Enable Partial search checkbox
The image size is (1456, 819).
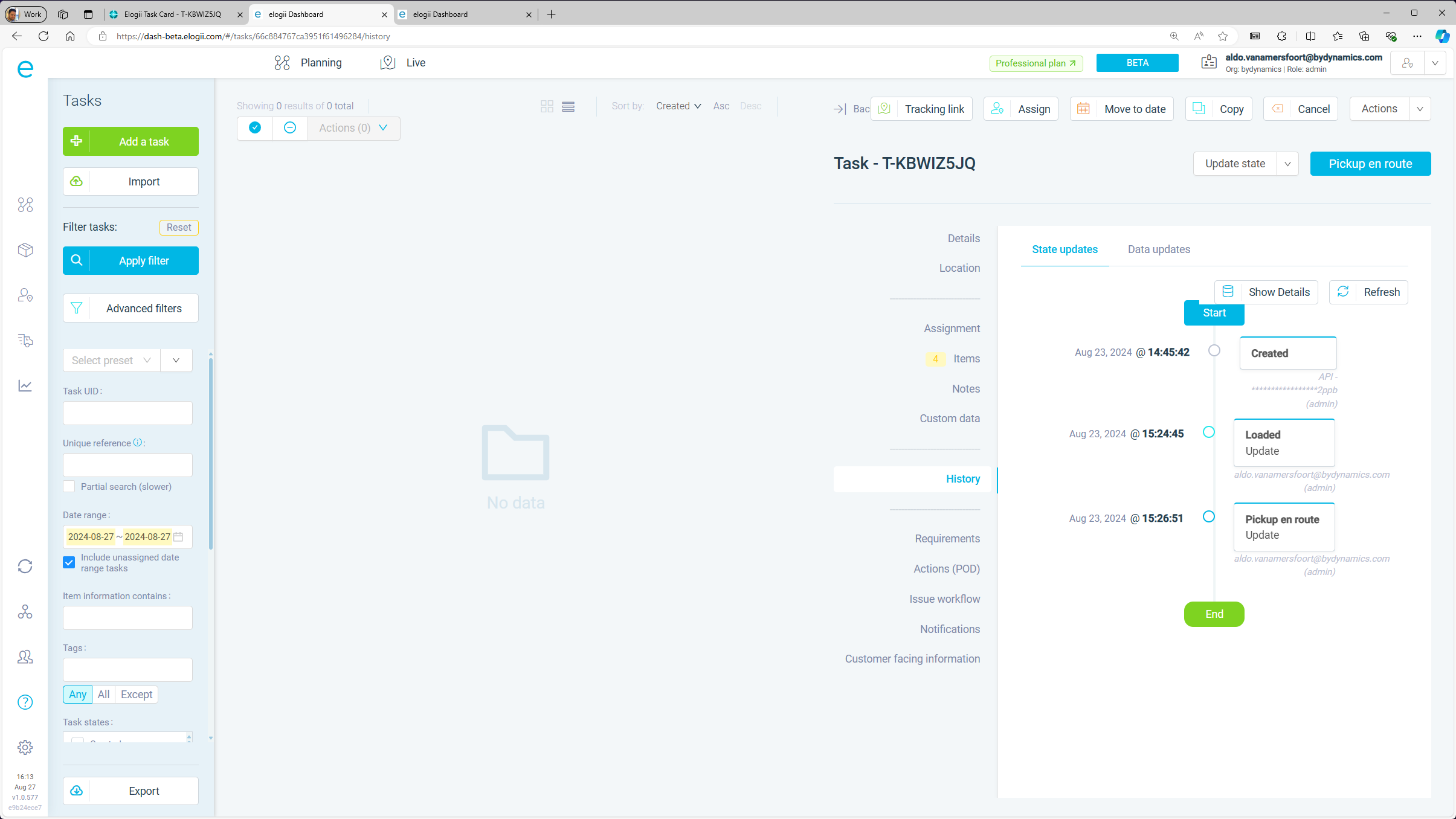pyautogui.click(x=69, y=486)
